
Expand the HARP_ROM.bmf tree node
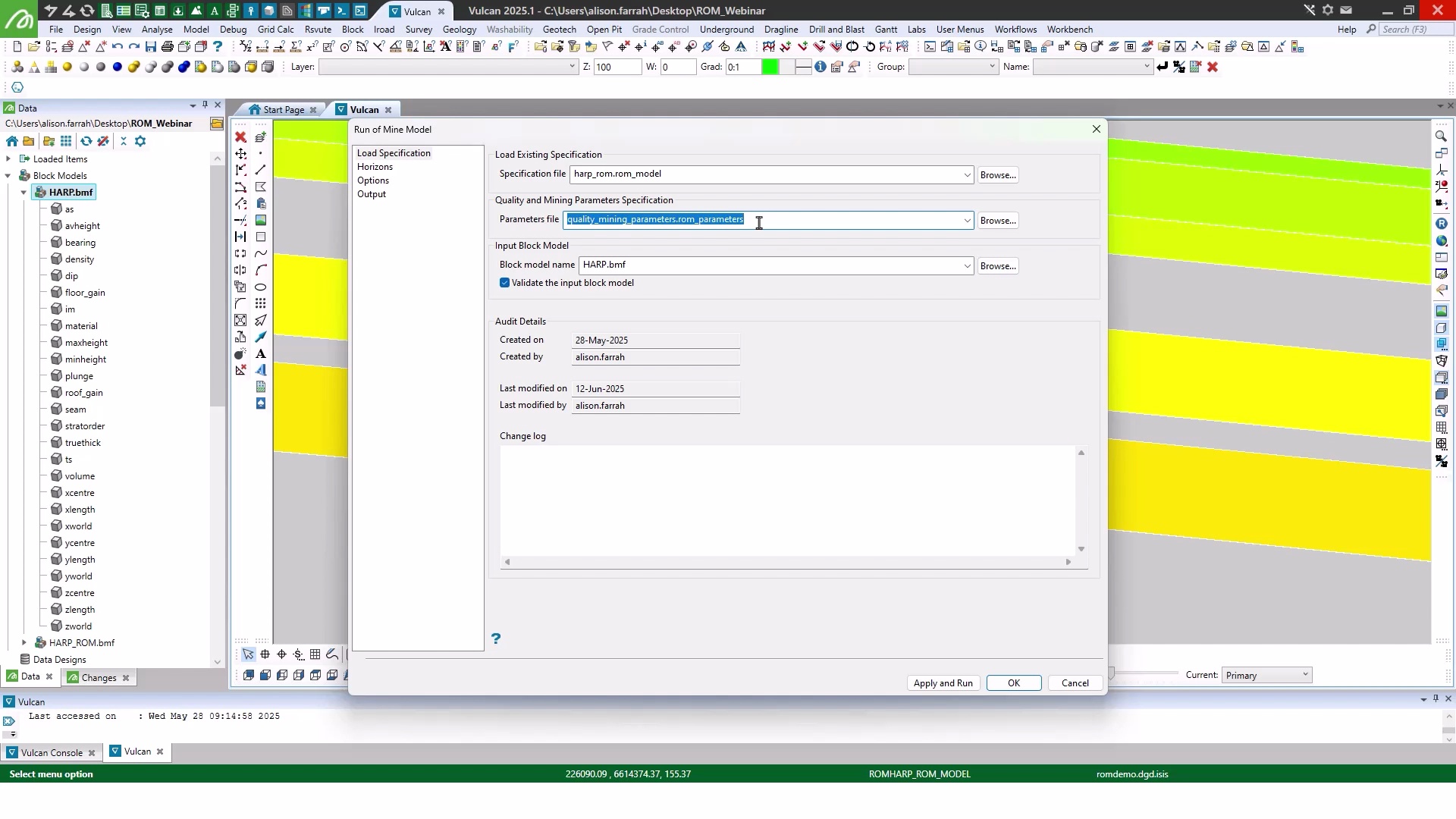(24, 643)
